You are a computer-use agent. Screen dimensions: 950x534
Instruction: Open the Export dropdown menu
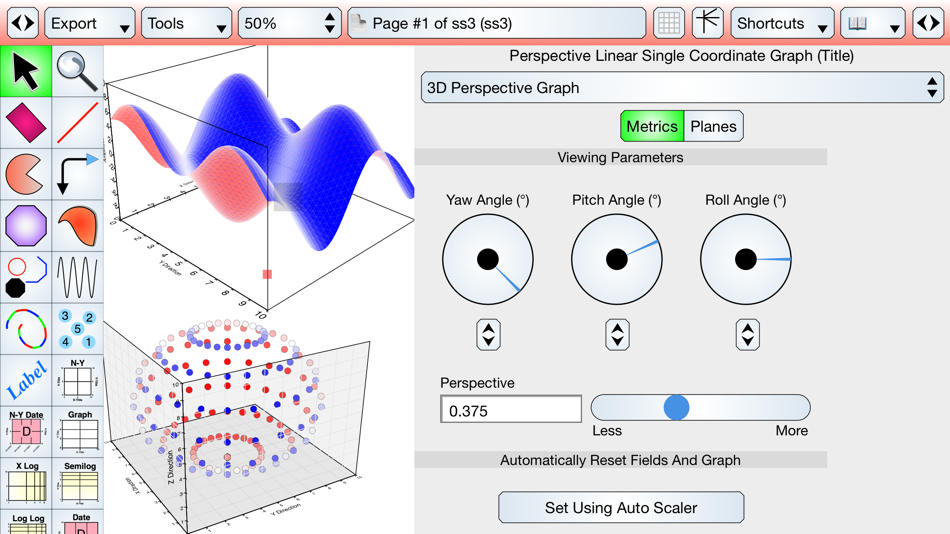click(90, 24)
